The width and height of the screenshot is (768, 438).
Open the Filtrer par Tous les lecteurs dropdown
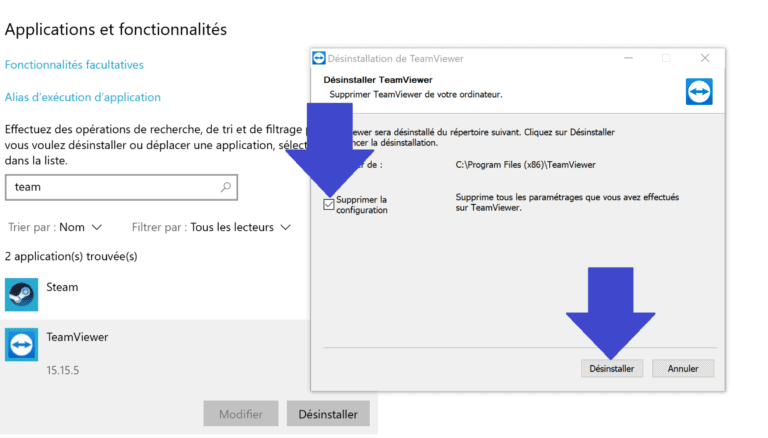pos(212,227)
